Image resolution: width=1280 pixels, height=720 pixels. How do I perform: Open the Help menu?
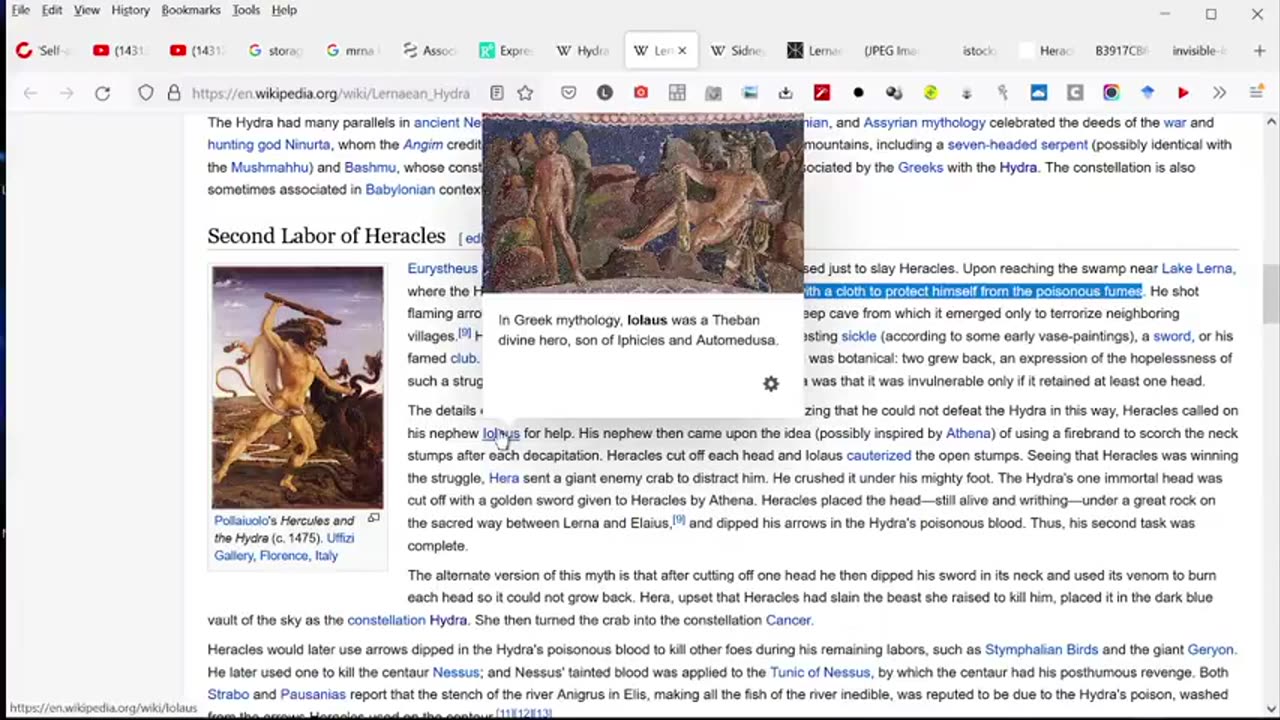coord(284,10)
